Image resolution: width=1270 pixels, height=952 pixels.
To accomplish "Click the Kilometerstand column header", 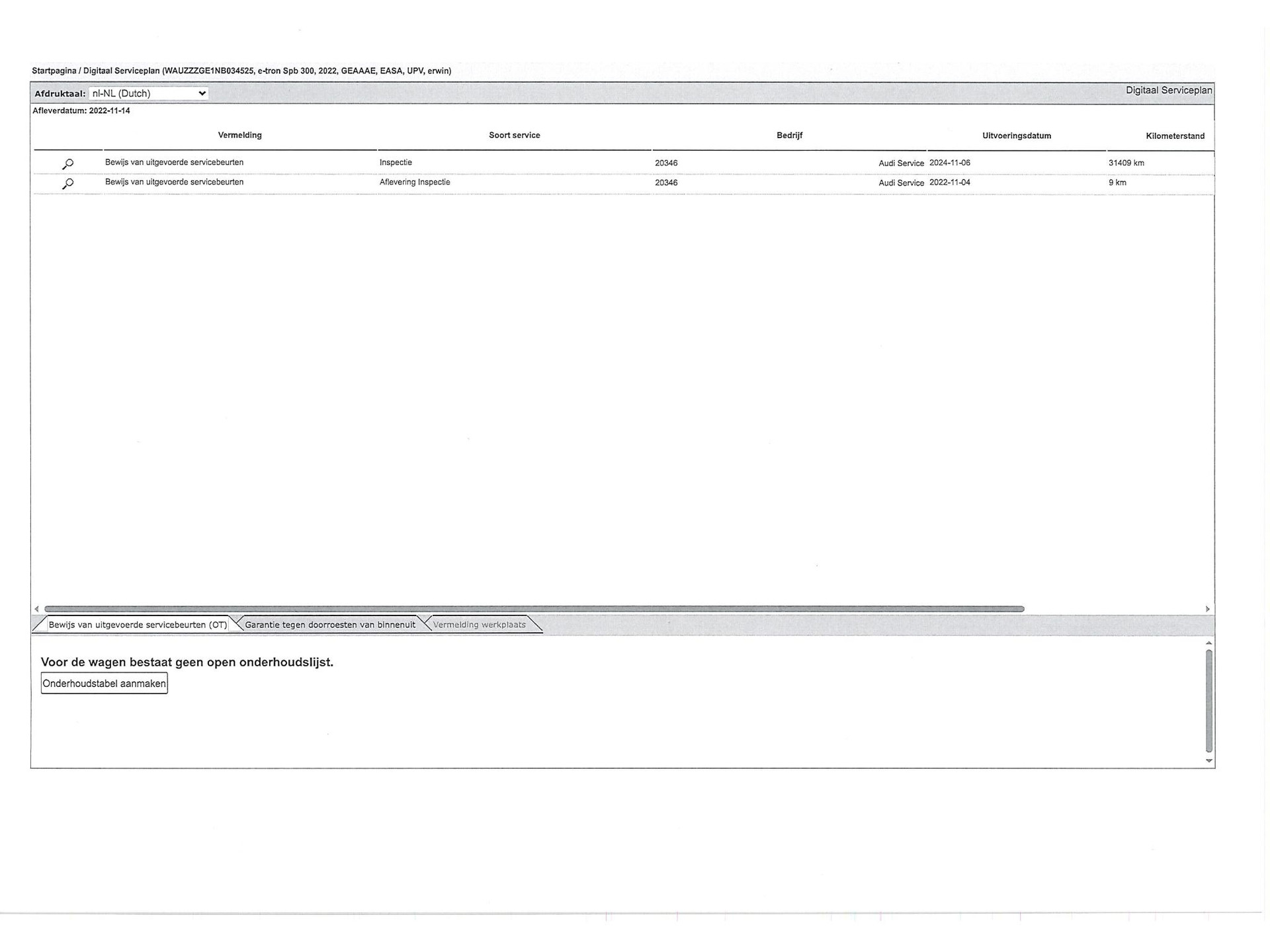I will tap(1175, 136).
